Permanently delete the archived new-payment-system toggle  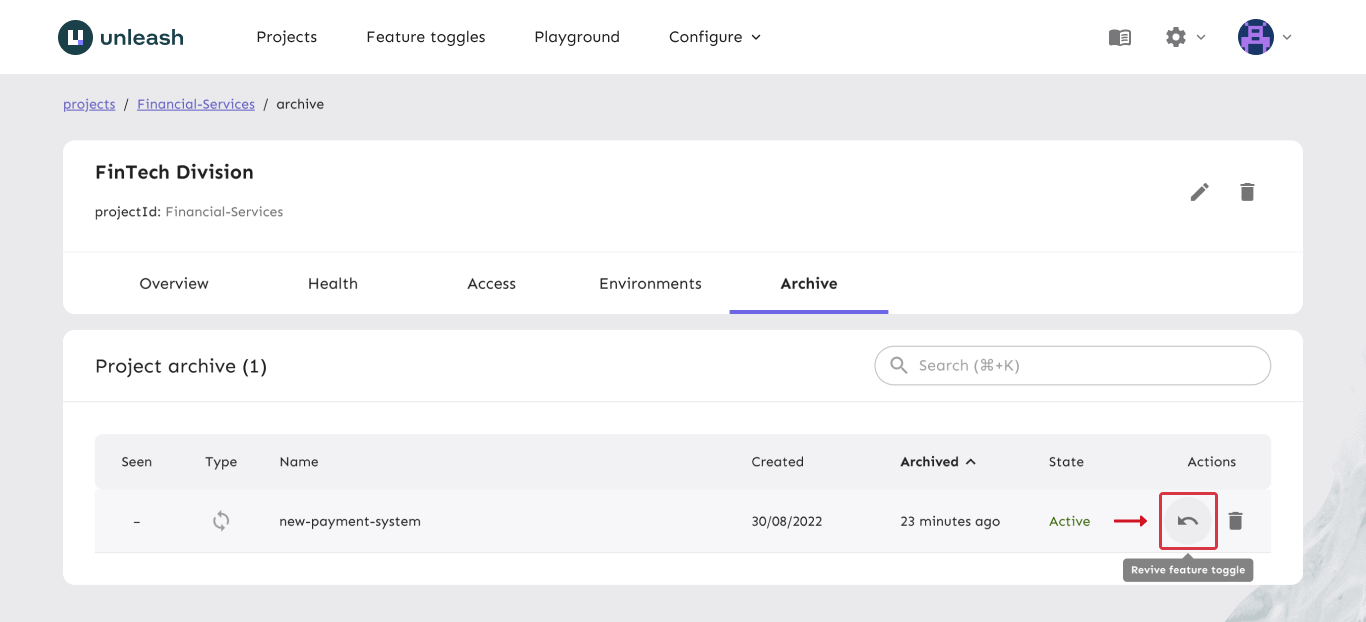tap(1236, 521)
